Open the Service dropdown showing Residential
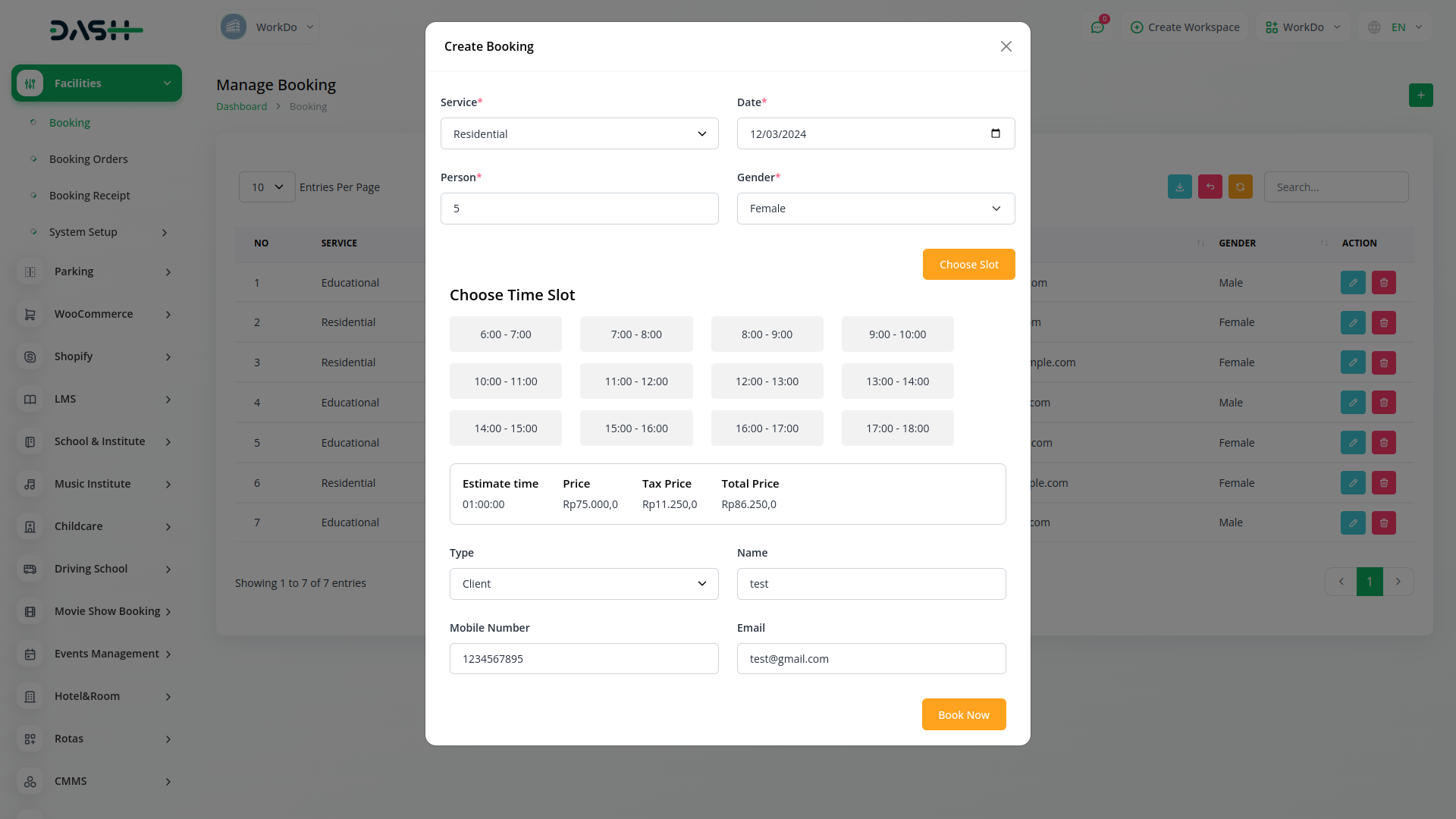The width and height of the screenshot is (1456, 819). [579, 134]
